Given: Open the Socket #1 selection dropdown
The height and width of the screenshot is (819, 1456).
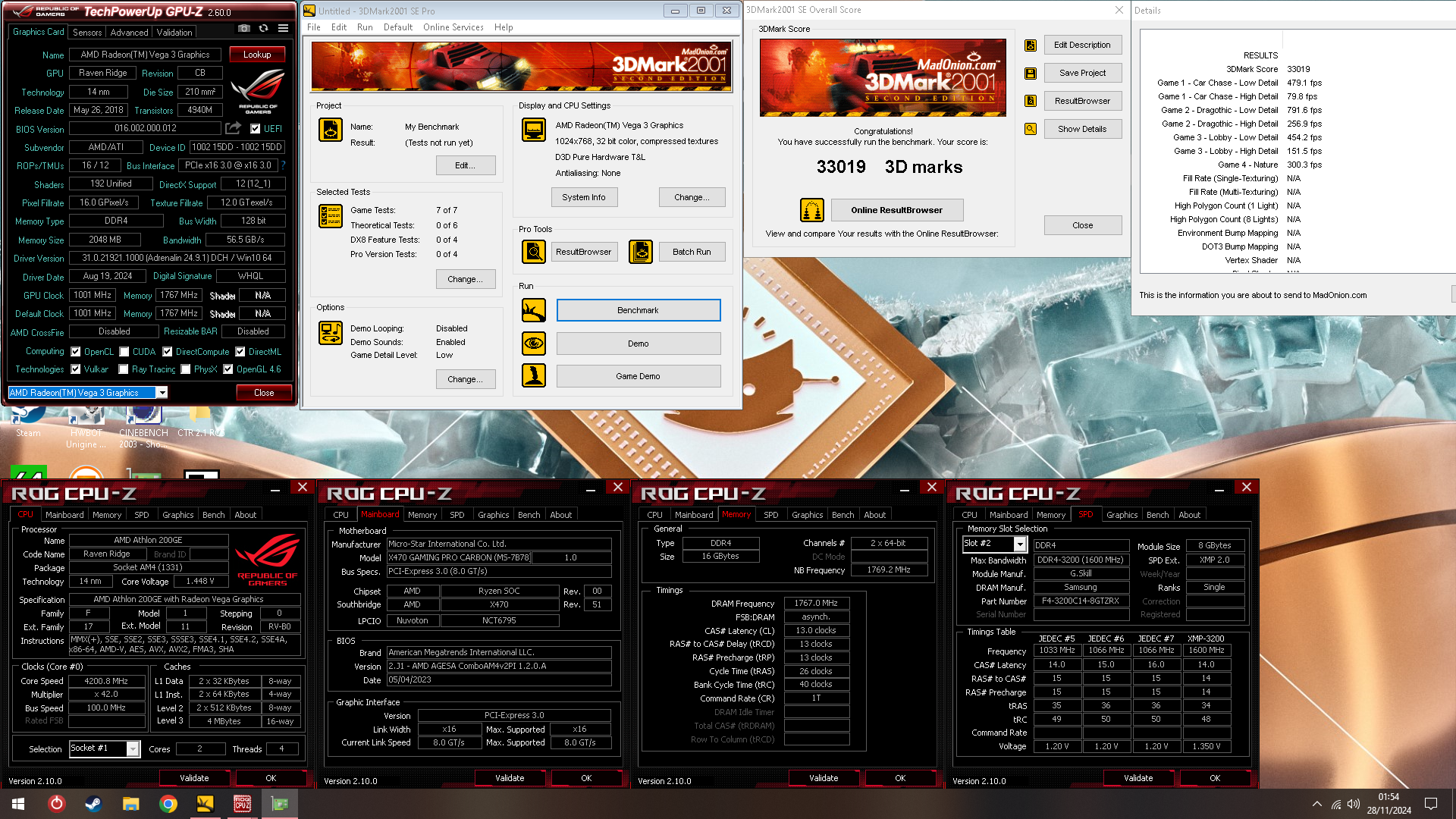Looking at the screenshot, I should pos(133,749).
